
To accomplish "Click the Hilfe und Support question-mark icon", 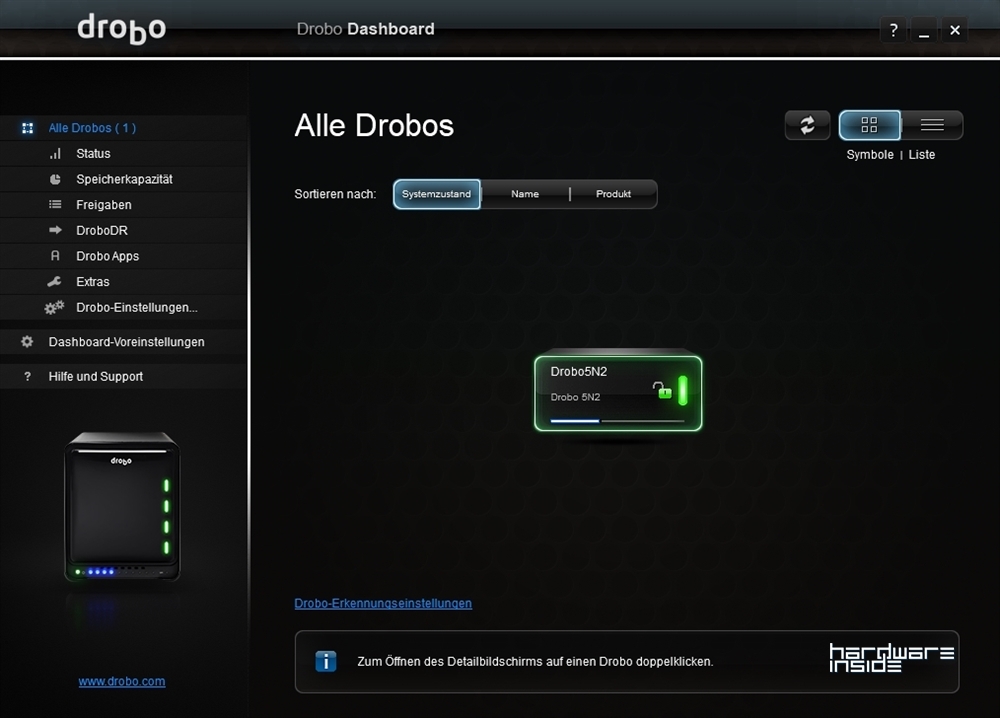I will [x=27, y=376].
